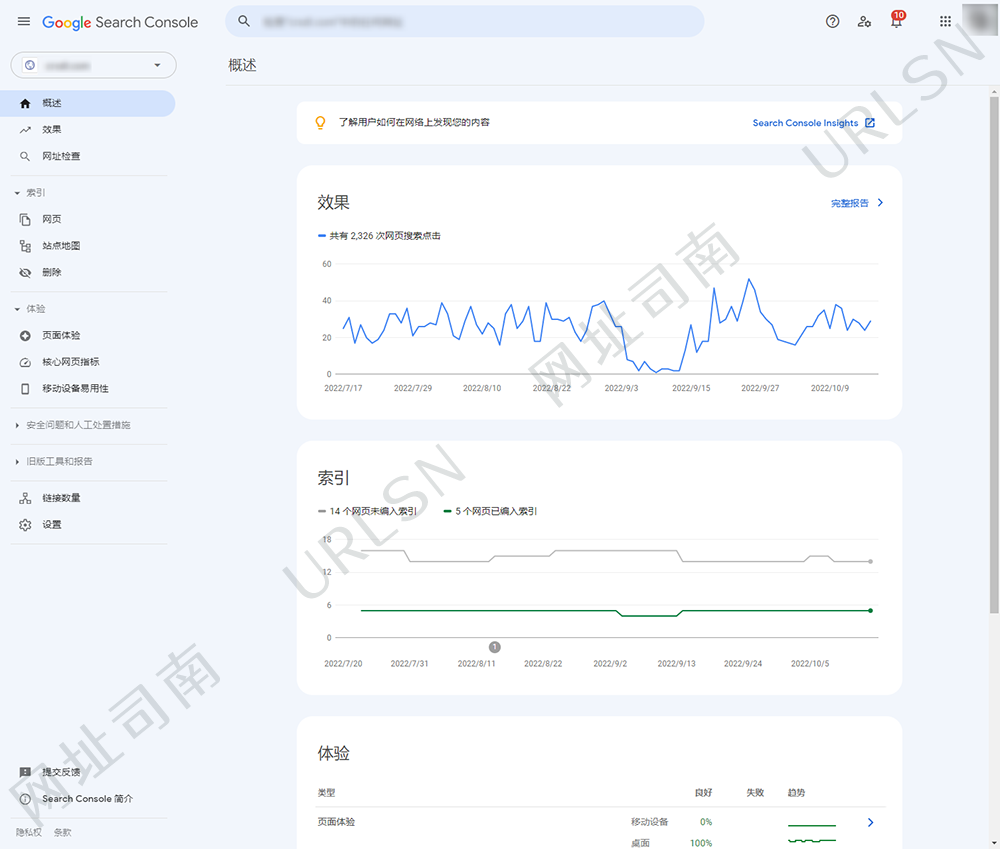Go to 网址检查 (URL inspection)
The width and height of the screenshot is (1000, 849).
pyautogui.click(x=61, y=157)
